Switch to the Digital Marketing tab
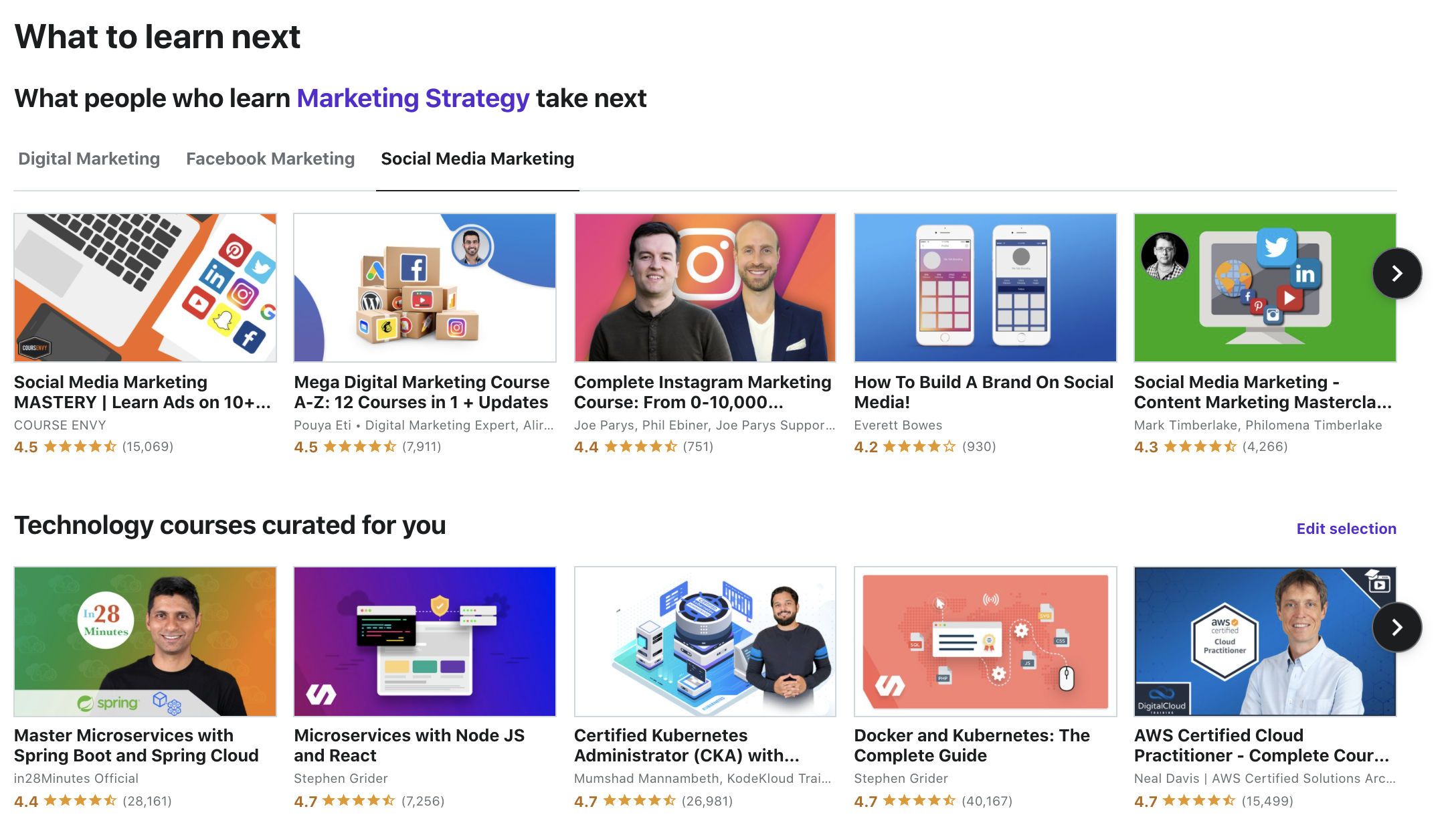1456x835 pixels. coord(89,159)
